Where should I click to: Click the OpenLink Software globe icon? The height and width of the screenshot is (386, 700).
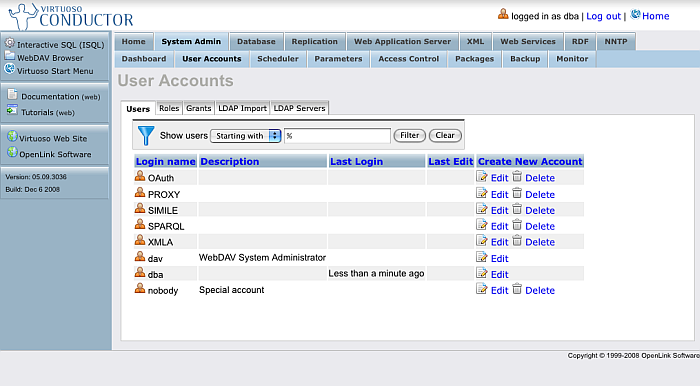[12, 152]
